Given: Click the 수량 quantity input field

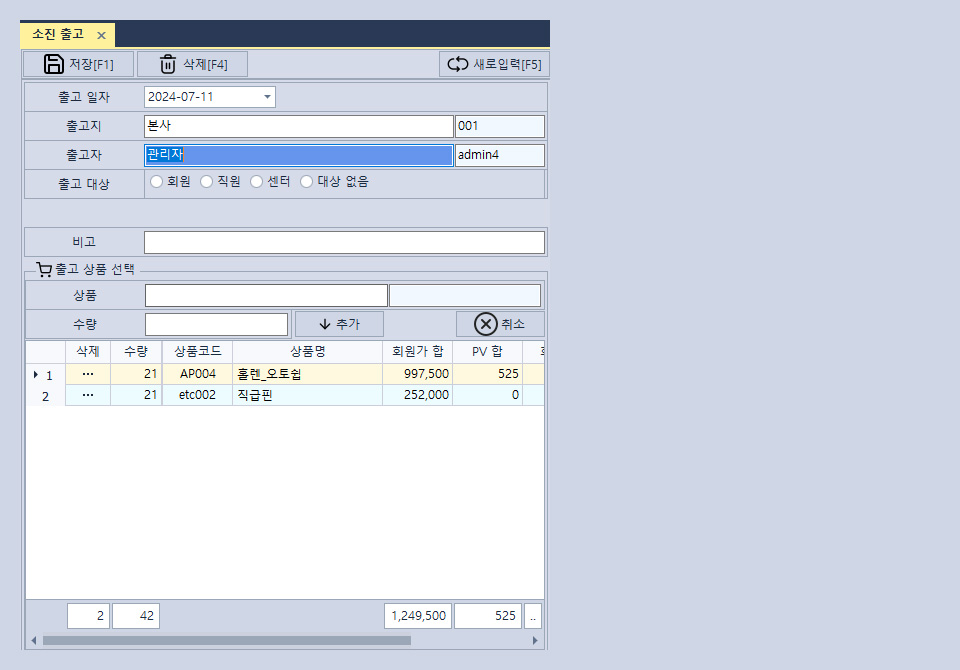Looking at the screenshot, I should coord(216,324).
